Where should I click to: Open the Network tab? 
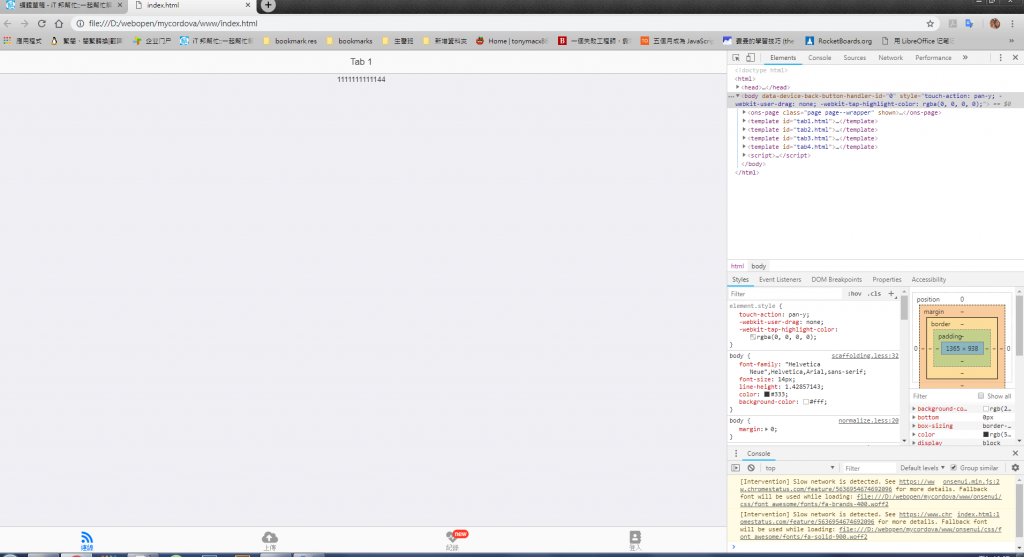coord(890,57)
